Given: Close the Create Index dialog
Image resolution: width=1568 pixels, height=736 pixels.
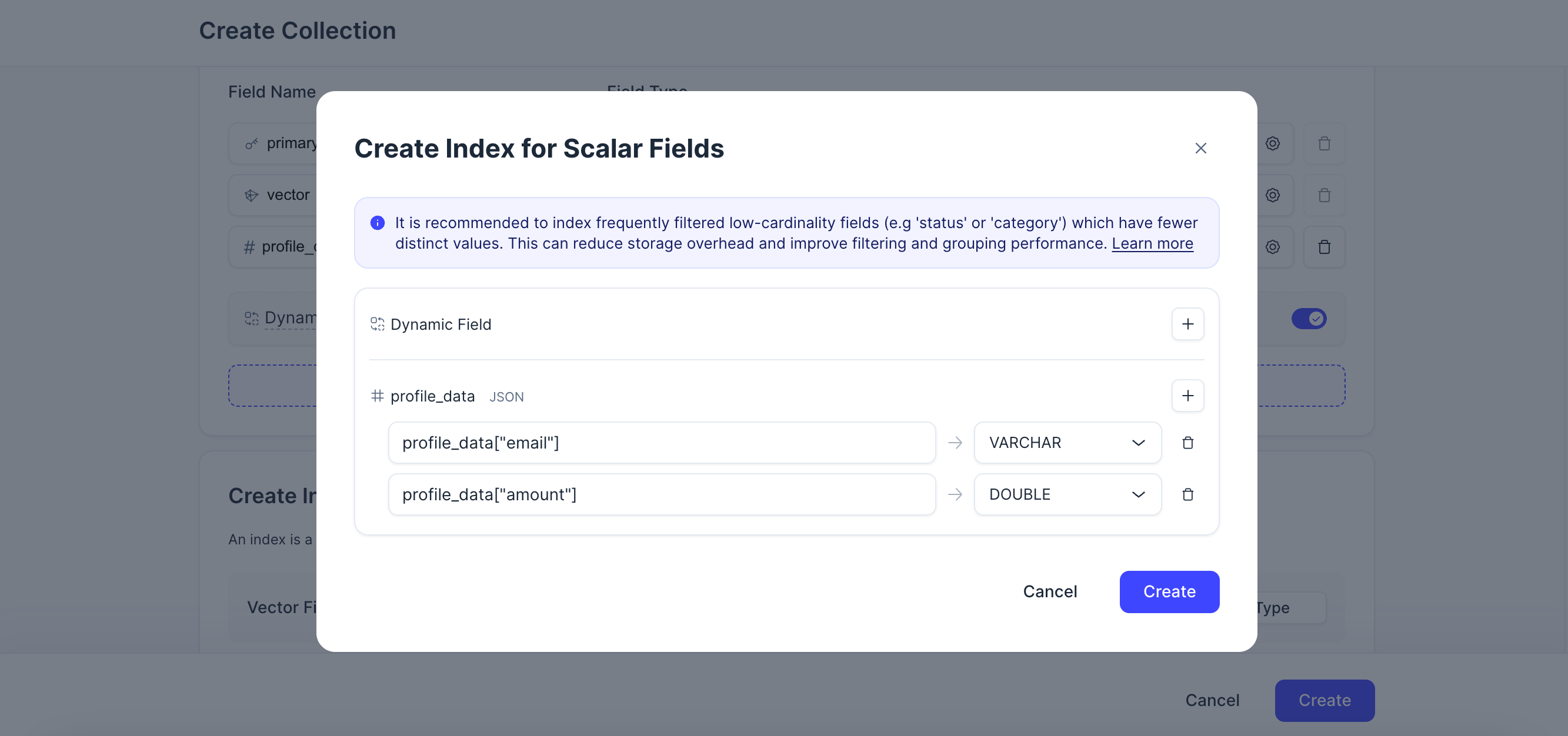Looking at the screenshot, I should [x=1200, y=148].
